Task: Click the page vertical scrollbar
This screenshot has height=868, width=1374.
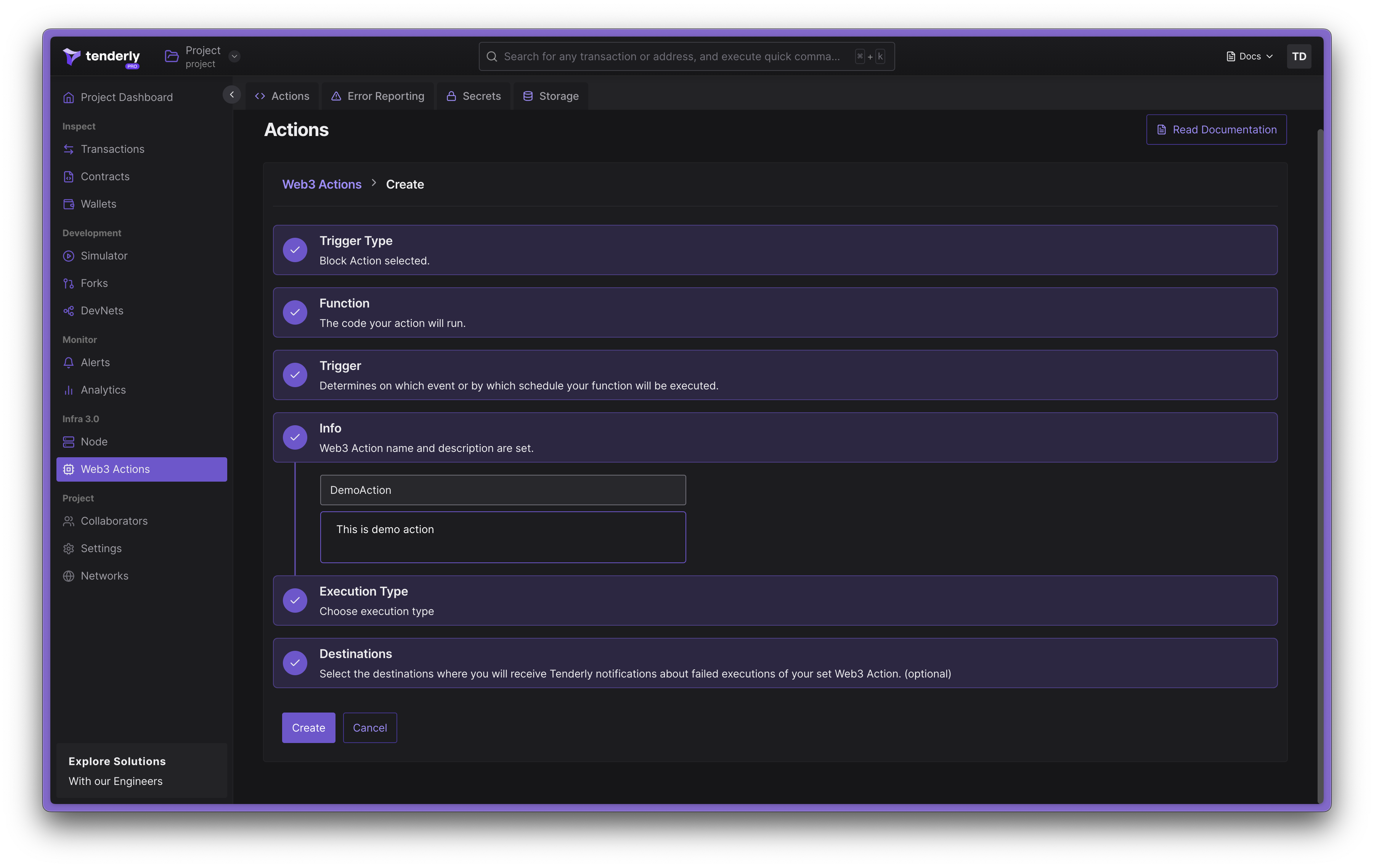Action: (x=1320, y=466)
